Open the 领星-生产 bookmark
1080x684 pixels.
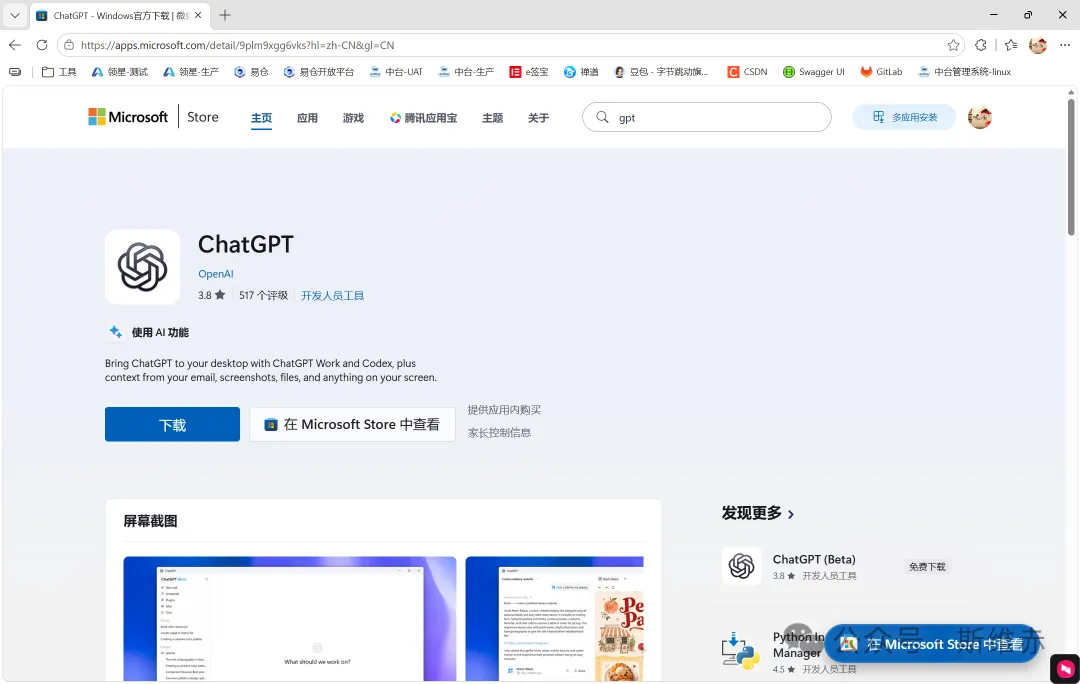(191, 72)
